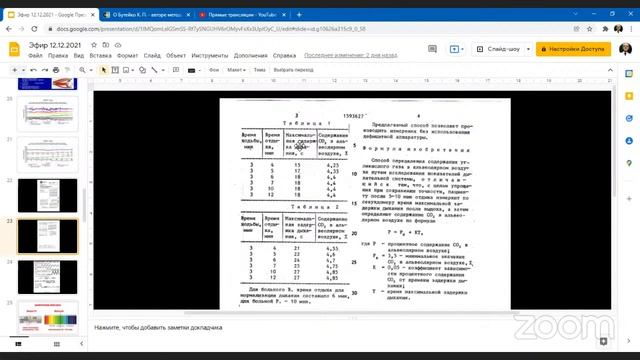Print the presentation

(56, 70)
